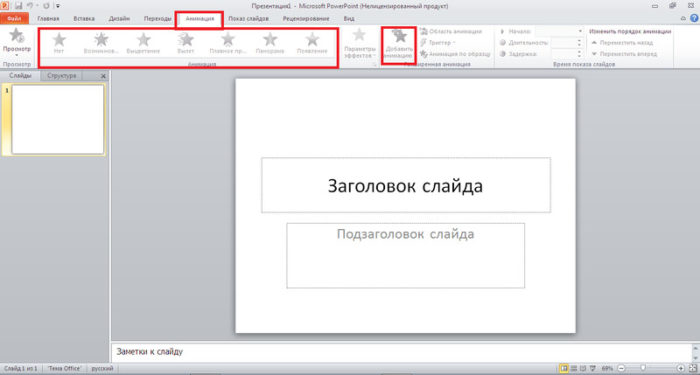700x375 pixels.
Task: Select the 'Нет' (None) animation effect
Action: coord(59,43)
